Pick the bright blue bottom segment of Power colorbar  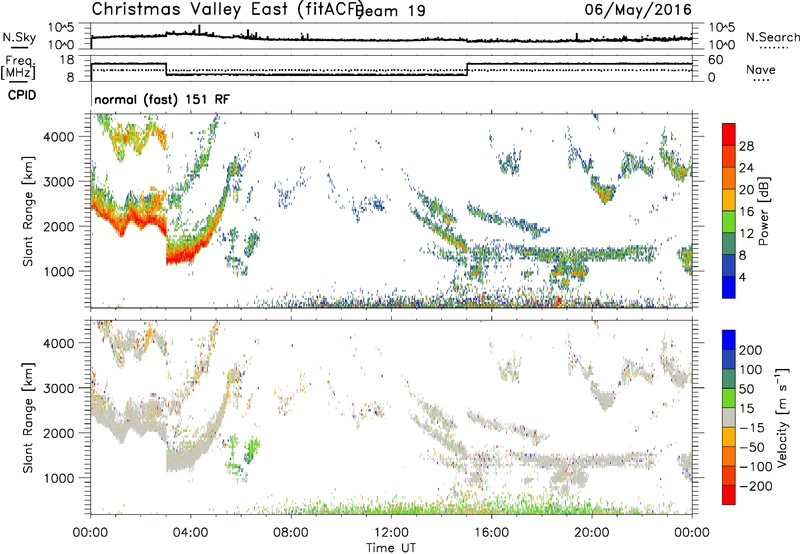(729, 287)
